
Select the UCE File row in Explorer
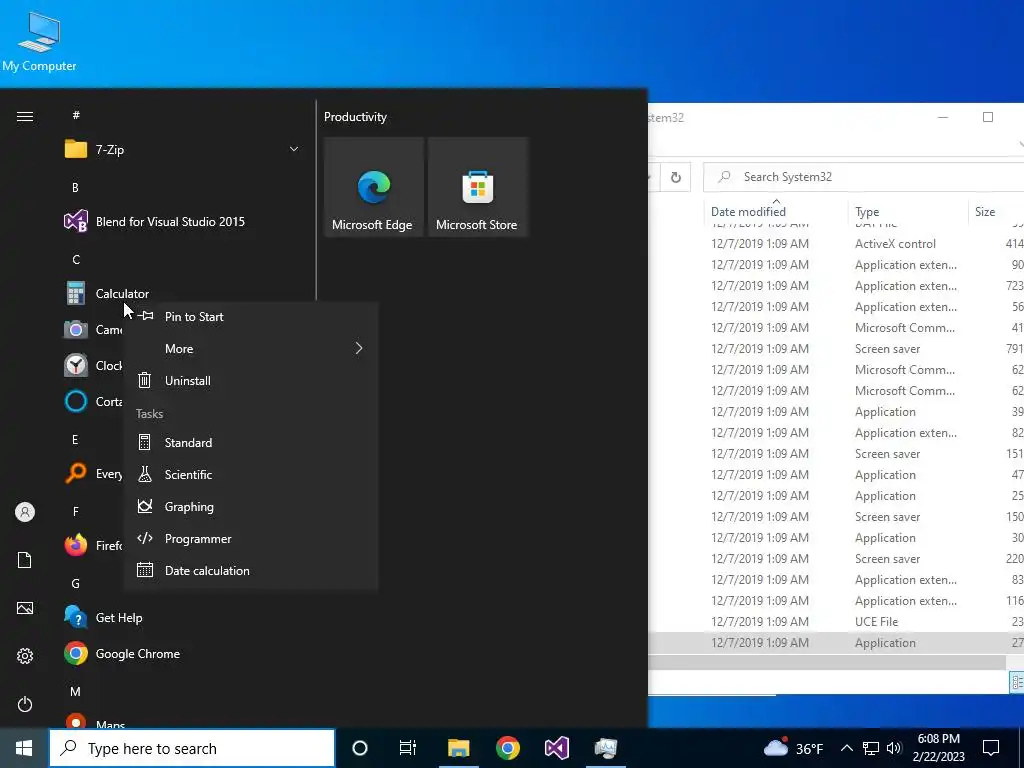[836, 622]
